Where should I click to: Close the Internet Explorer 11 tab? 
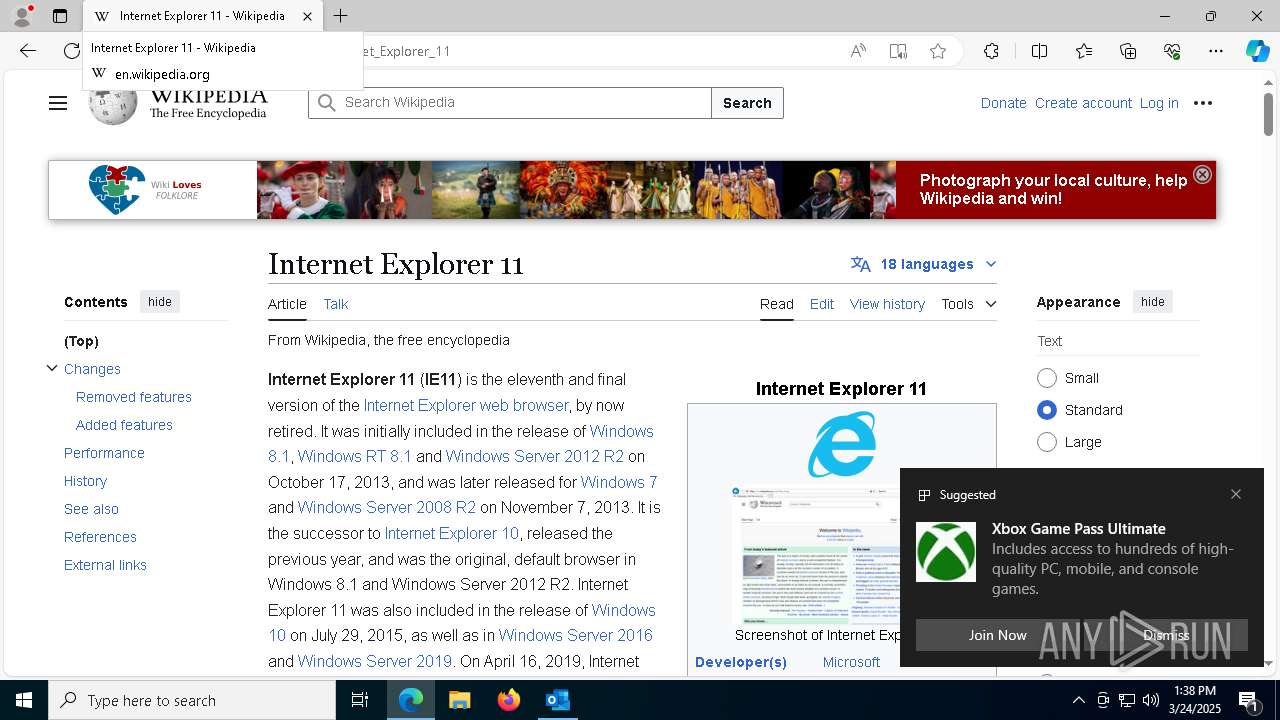pos(307,16)
